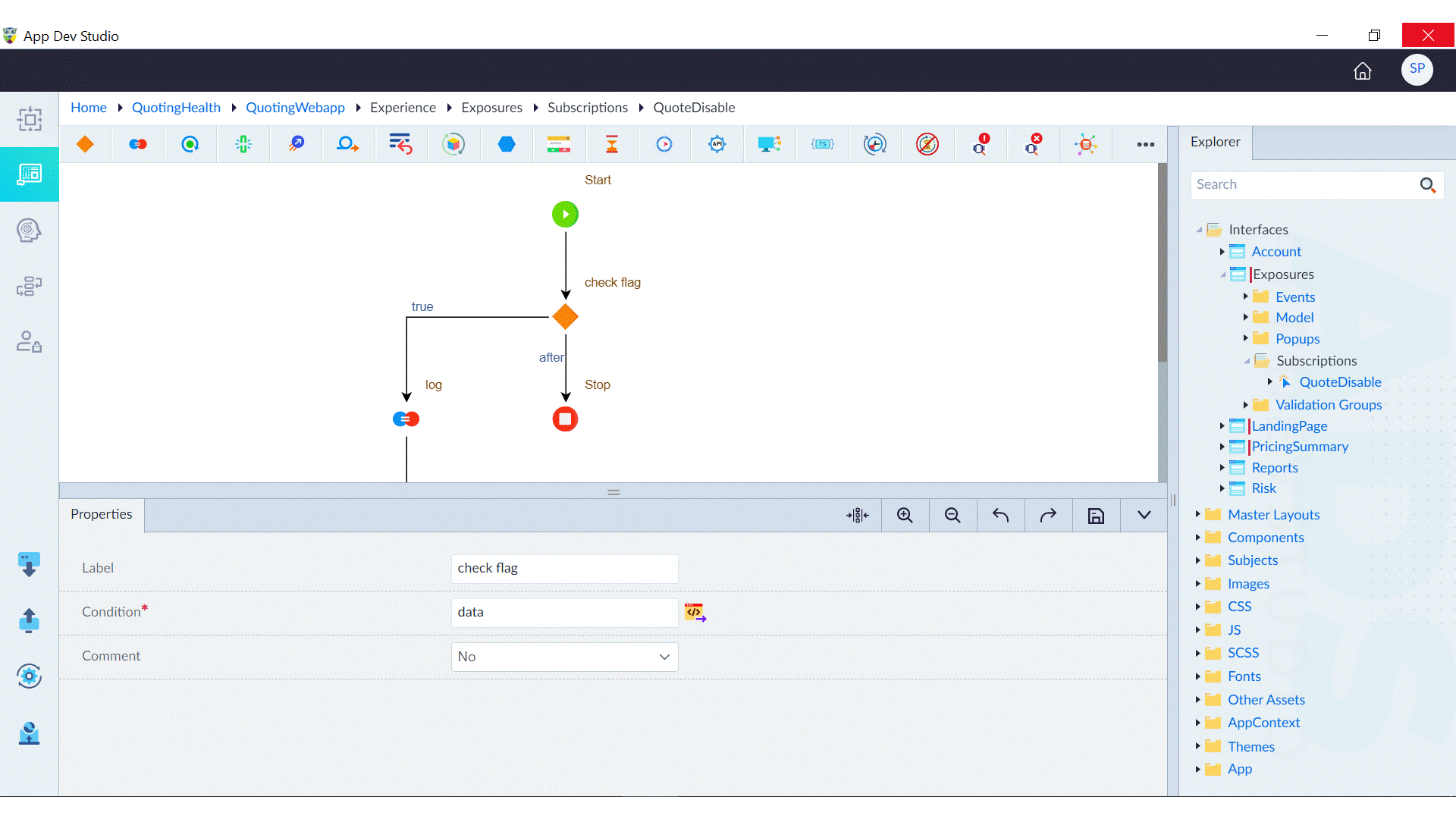Select the orange diamond decision tool in toolbar
The image size is (1456, 819).
85,144
